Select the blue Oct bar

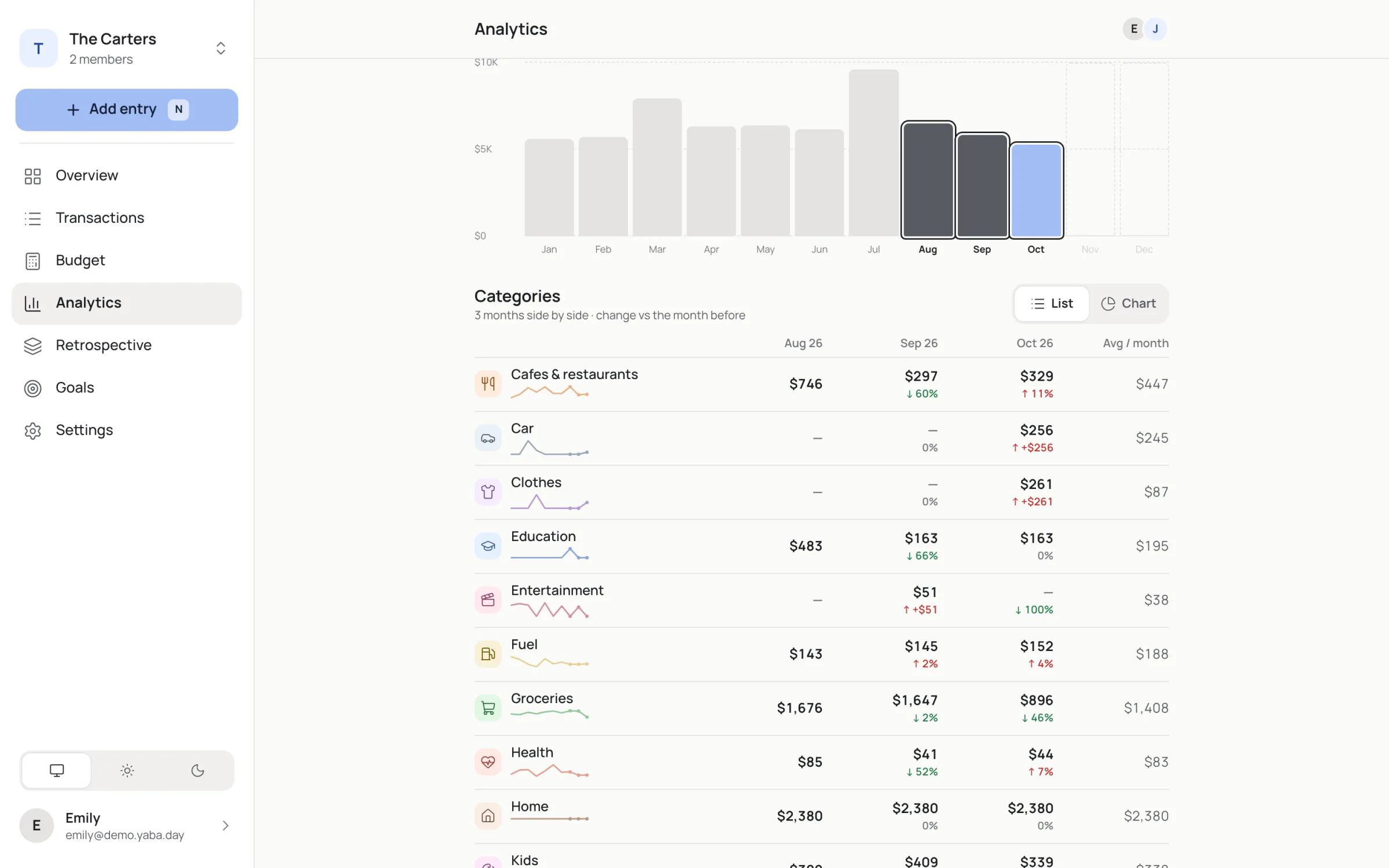(1036, 190)
